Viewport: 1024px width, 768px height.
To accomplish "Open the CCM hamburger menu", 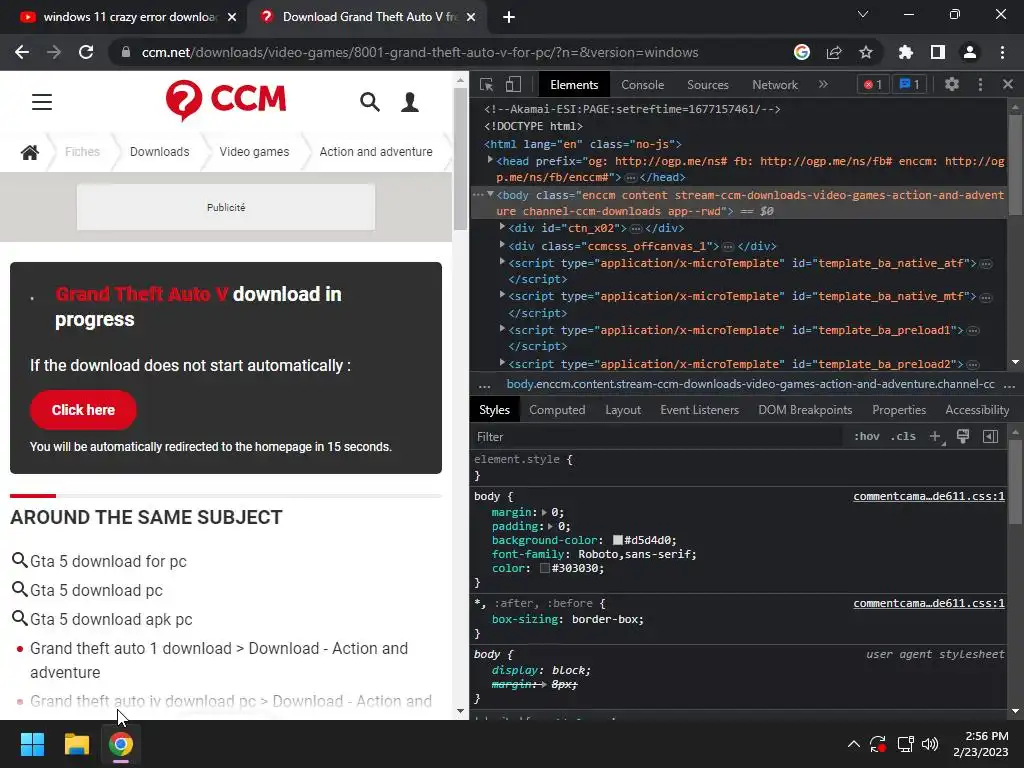I will click(x=42, y=102).
